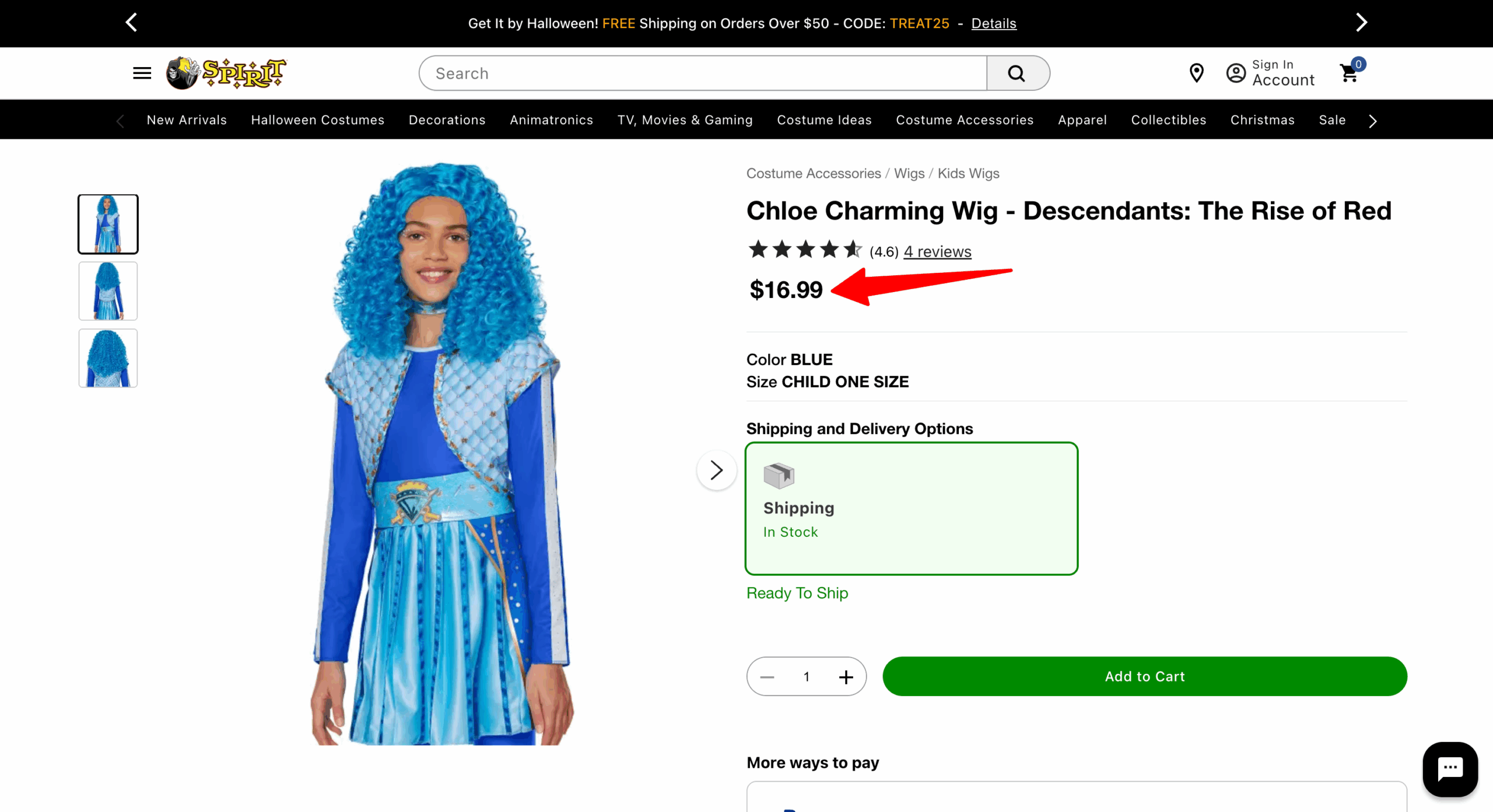Decrease quantity with the minus icon

[x=767, y=677]
